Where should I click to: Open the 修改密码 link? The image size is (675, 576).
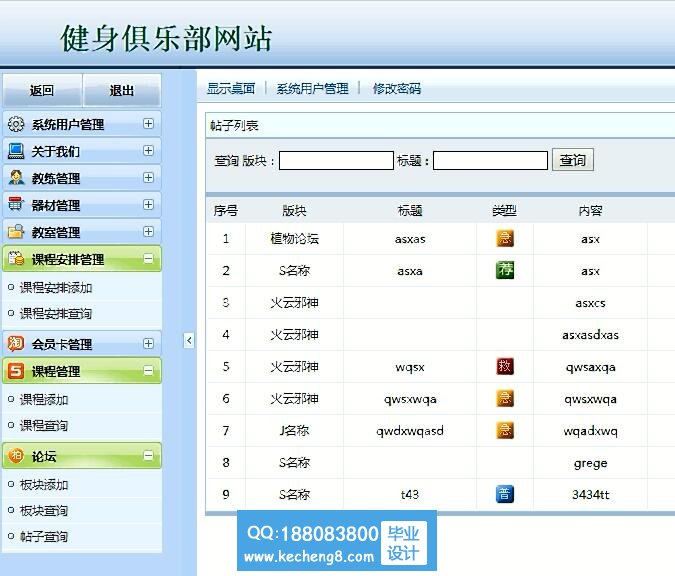click(397, 88)
